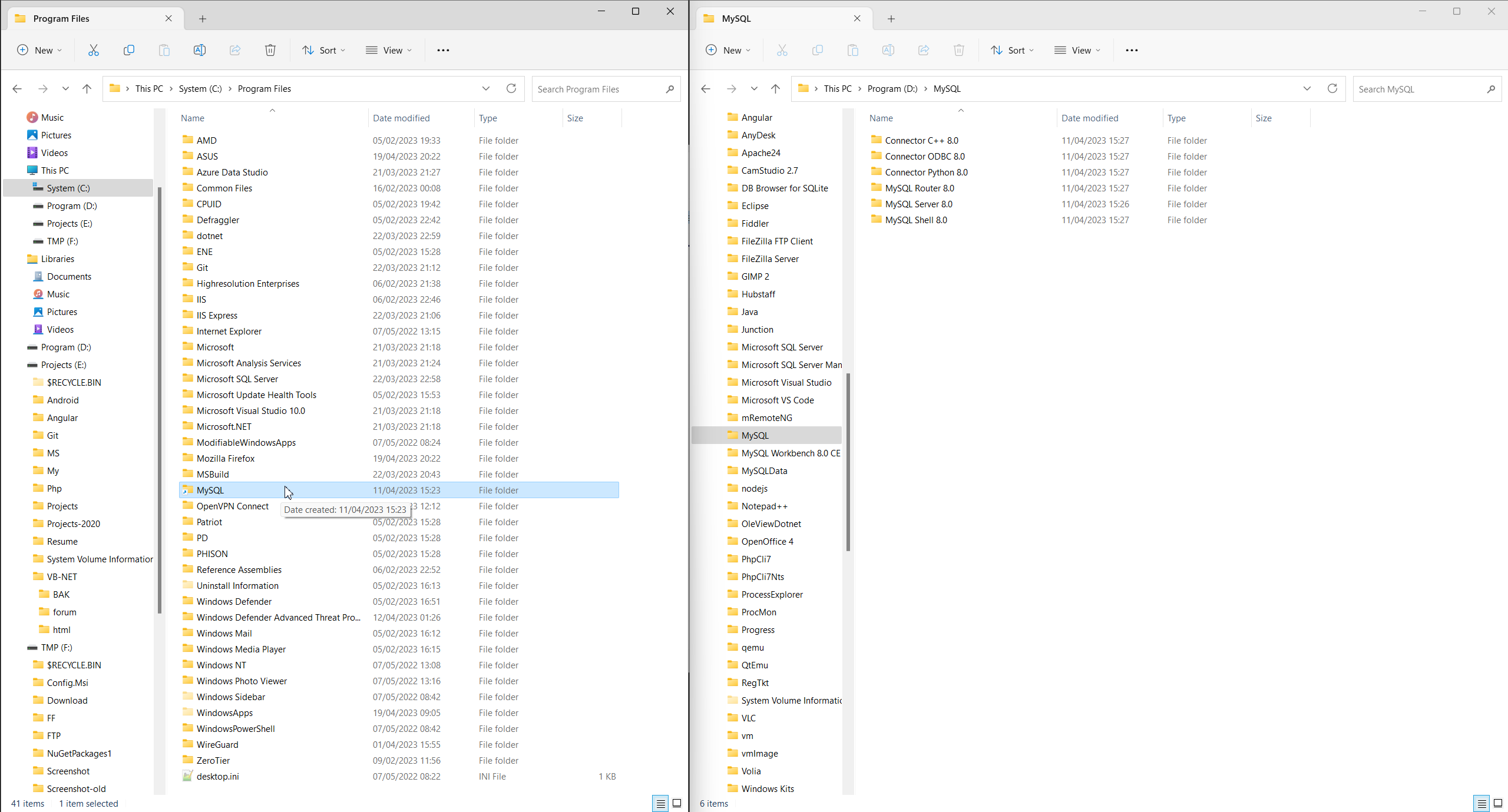The height and width of the screenshot is (812, 1508).
Task: Click the Copy icon in the left window toolbar
Action: 129,50
